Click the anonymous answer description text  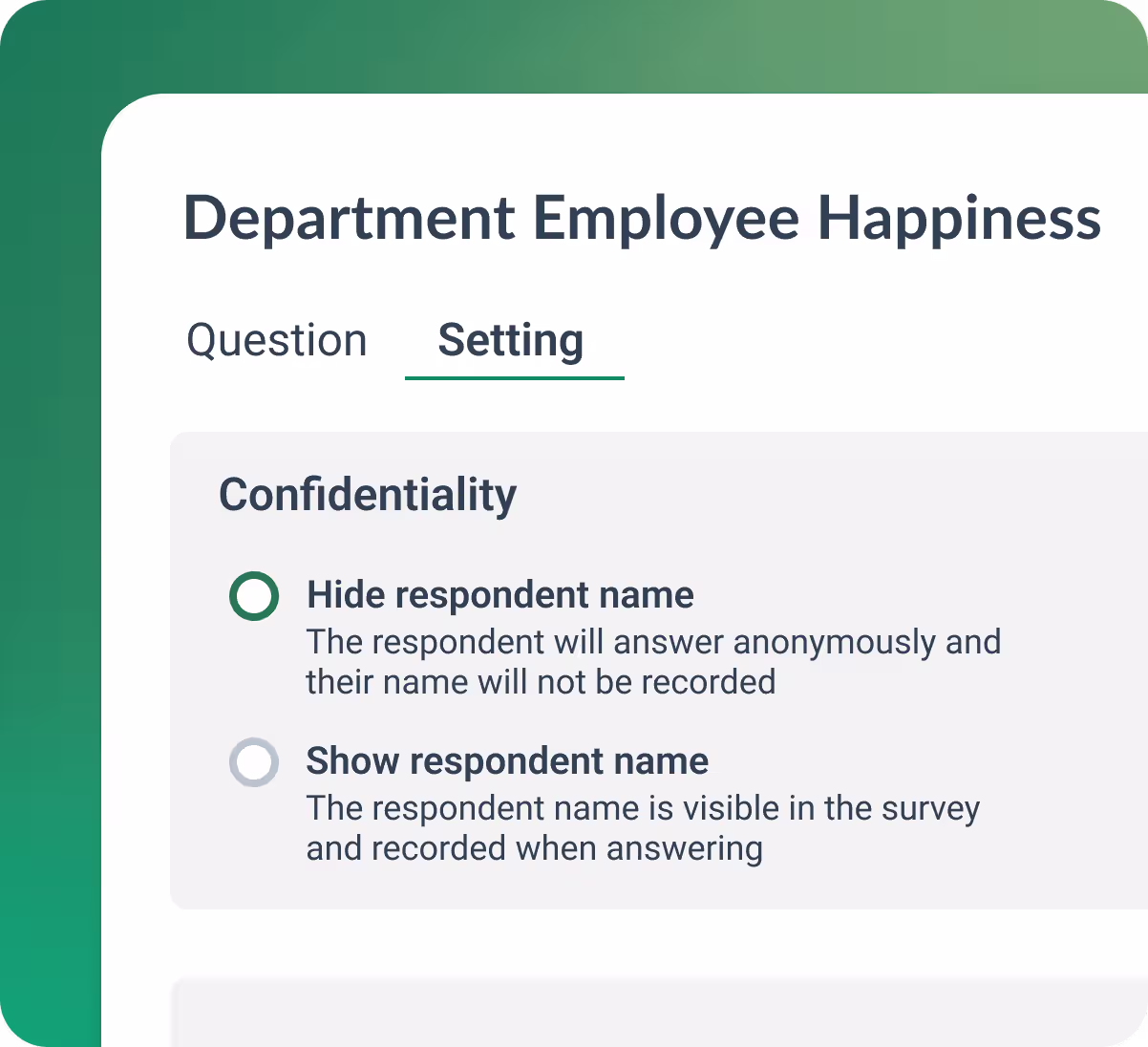(x=652, y=642)
